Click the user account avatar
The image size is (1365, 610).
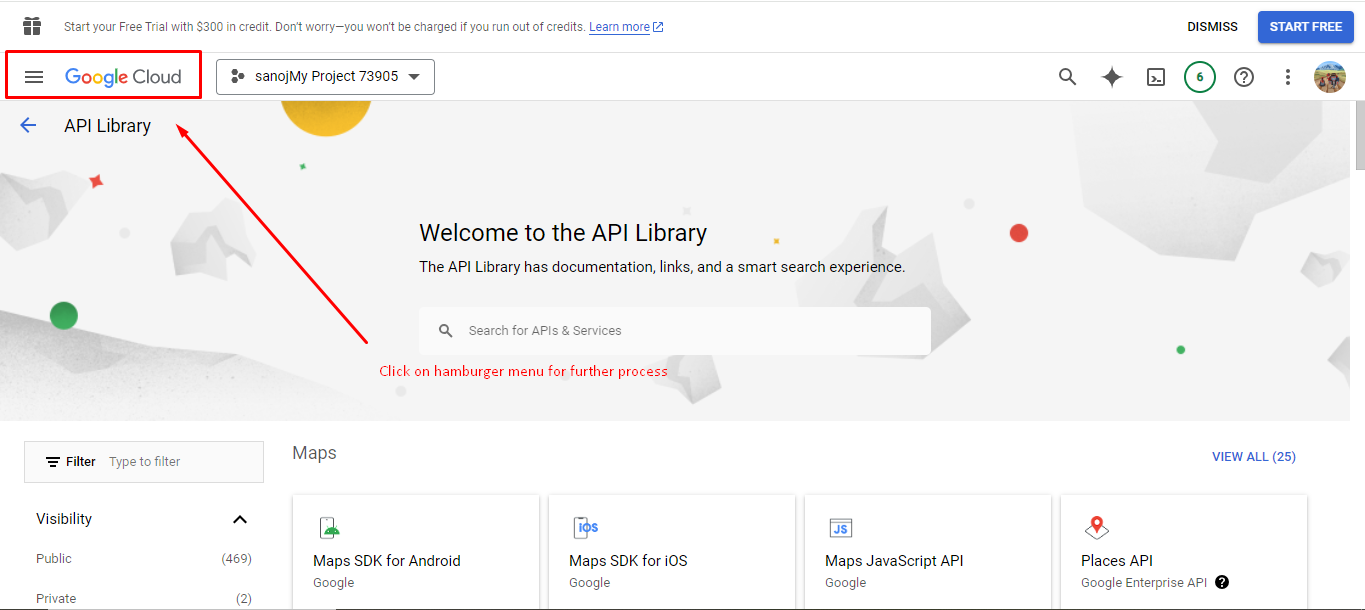click(x=1329, y=77)
